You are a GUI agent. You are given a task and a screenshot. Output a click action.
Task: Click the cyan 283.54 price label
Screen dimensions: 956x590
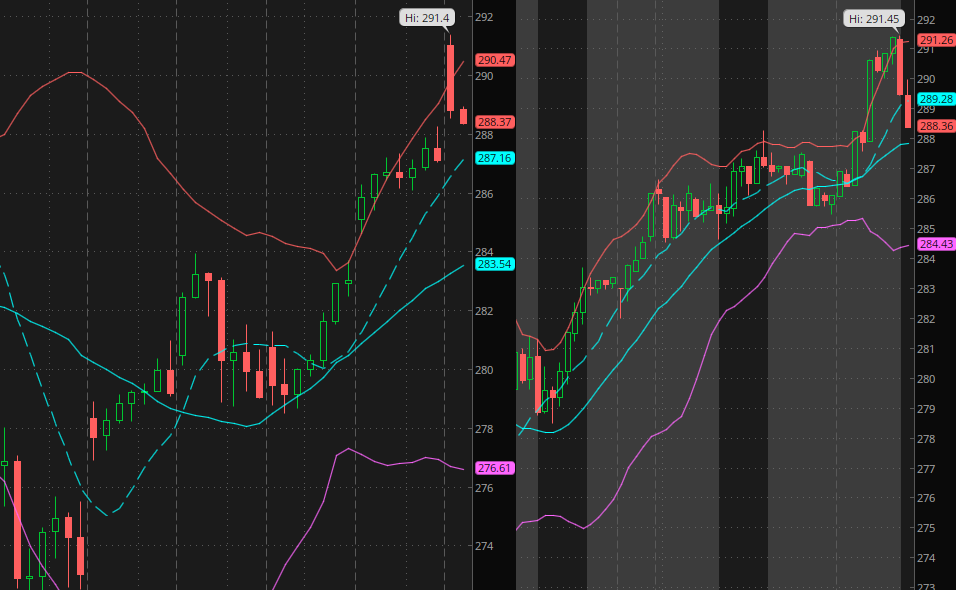pos(494,265)
